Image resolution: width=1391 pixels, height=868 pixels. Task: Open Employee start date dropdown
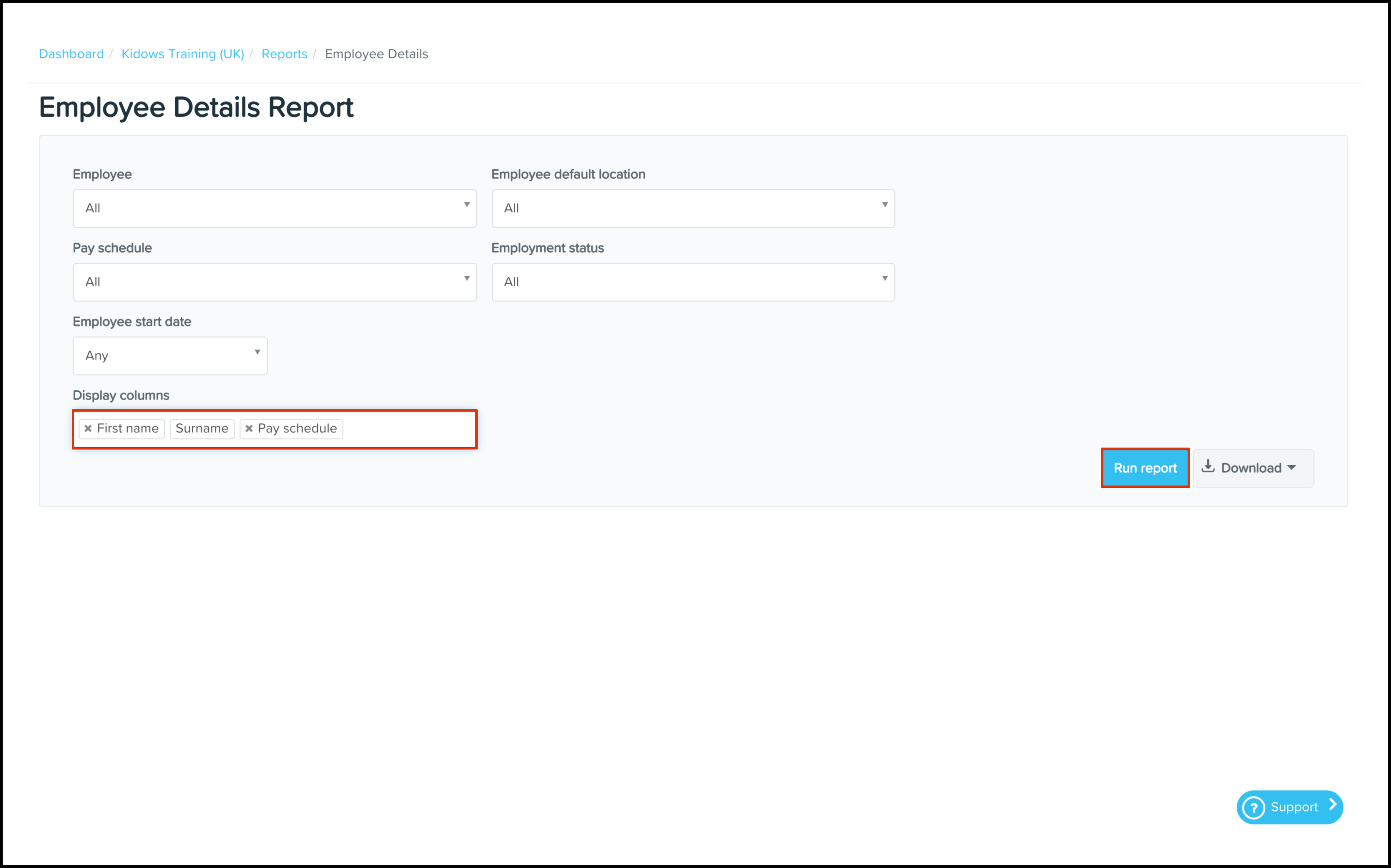point(170,355)
